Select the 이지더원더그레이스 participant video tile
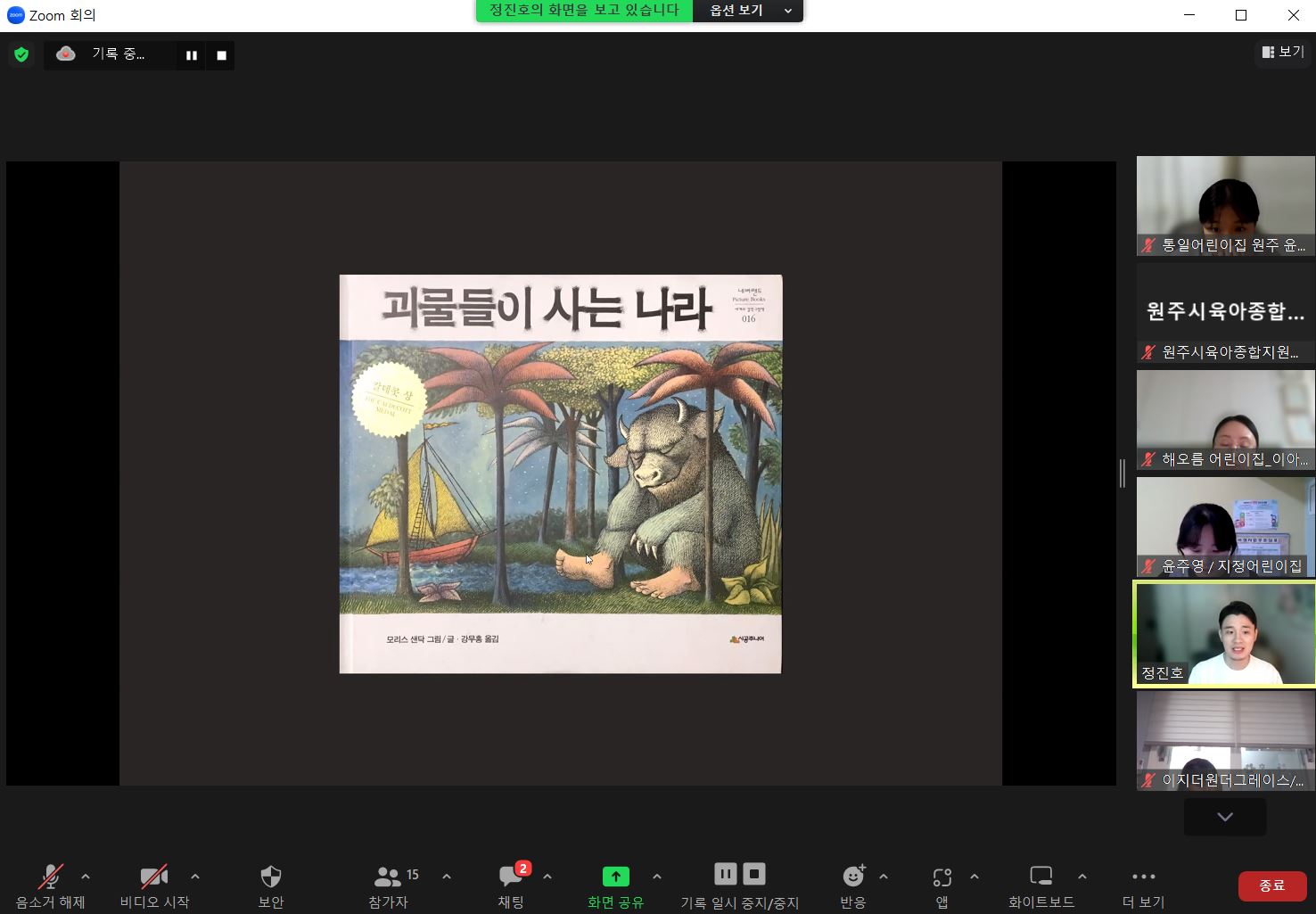The image size is (1316, 914). [1225, 741]
